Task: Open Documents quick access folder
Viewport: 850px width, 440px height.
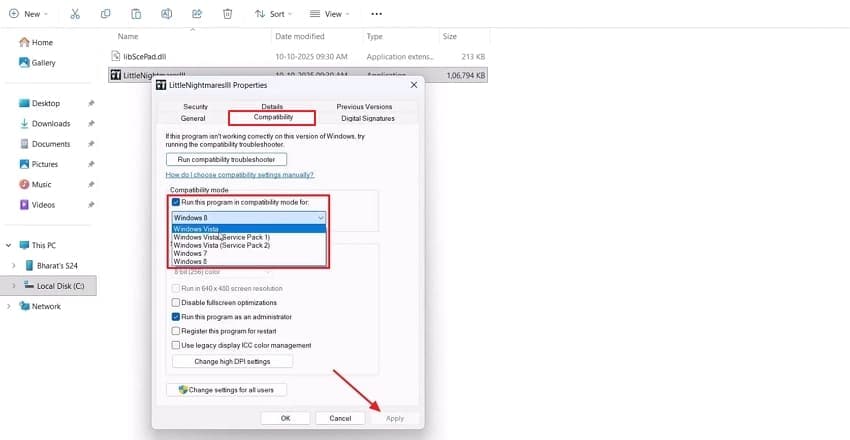Action: click(45, 144)
